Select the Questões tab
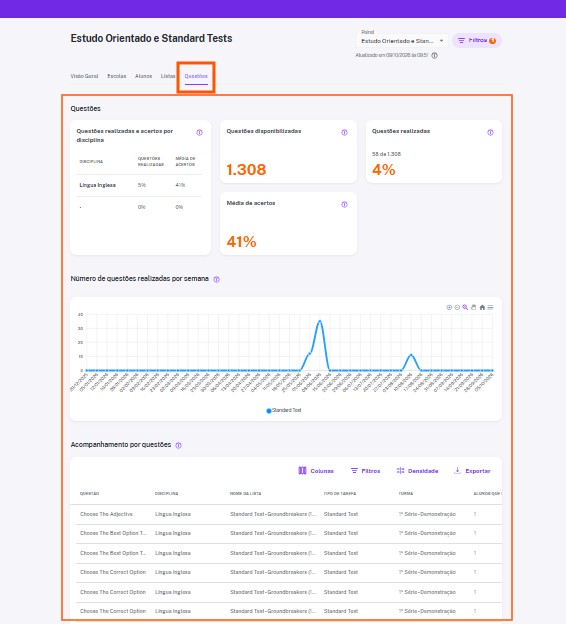 [x=196, y=76]
